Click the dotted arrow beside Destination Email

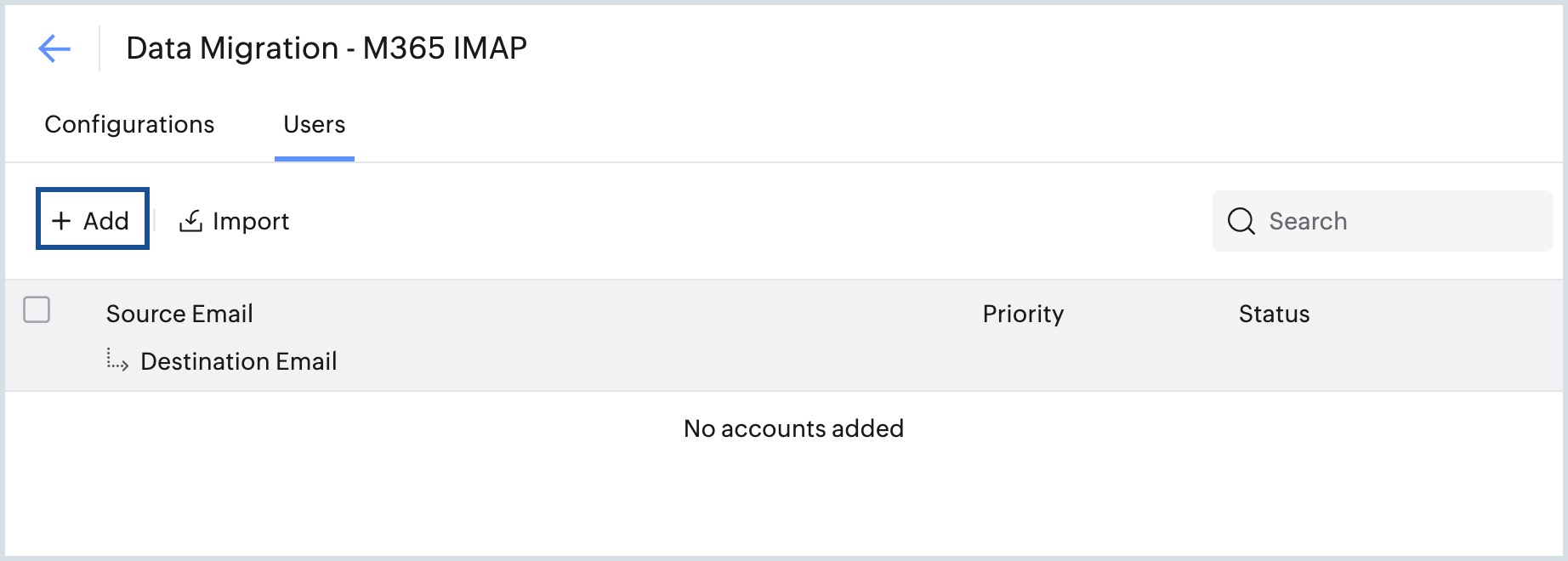tap(117, 360)
